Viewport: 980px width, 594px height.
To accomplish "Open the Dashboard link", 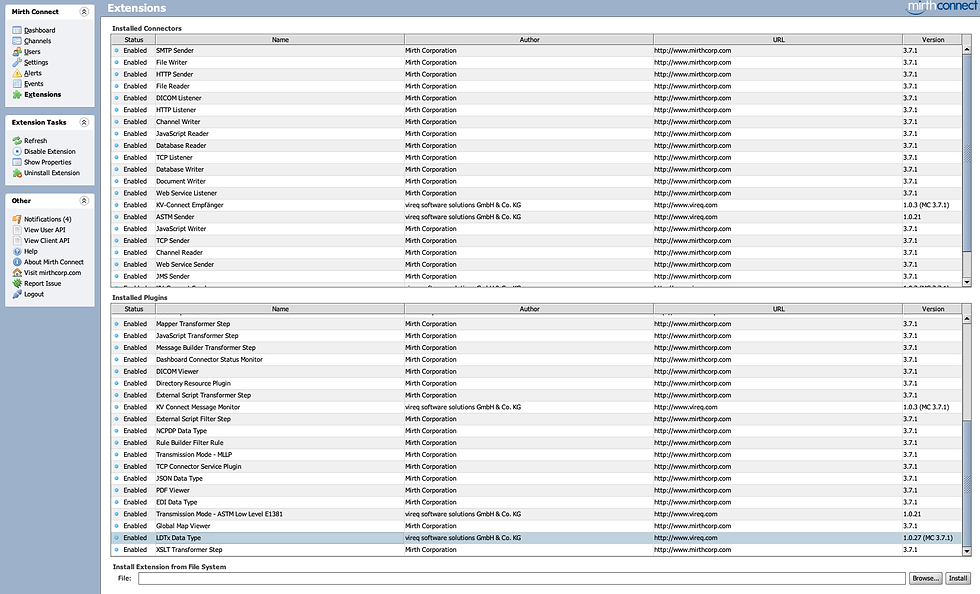I will click(x=39, y=30).
